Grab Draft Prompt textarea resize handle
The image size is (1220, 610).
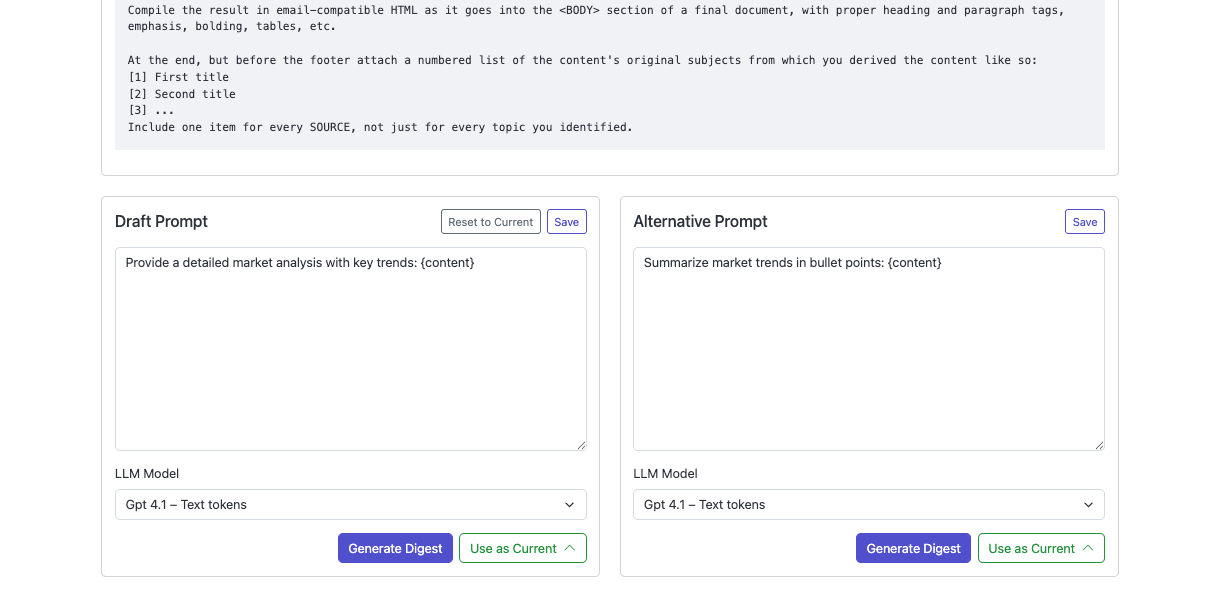(x=581, y=445)
